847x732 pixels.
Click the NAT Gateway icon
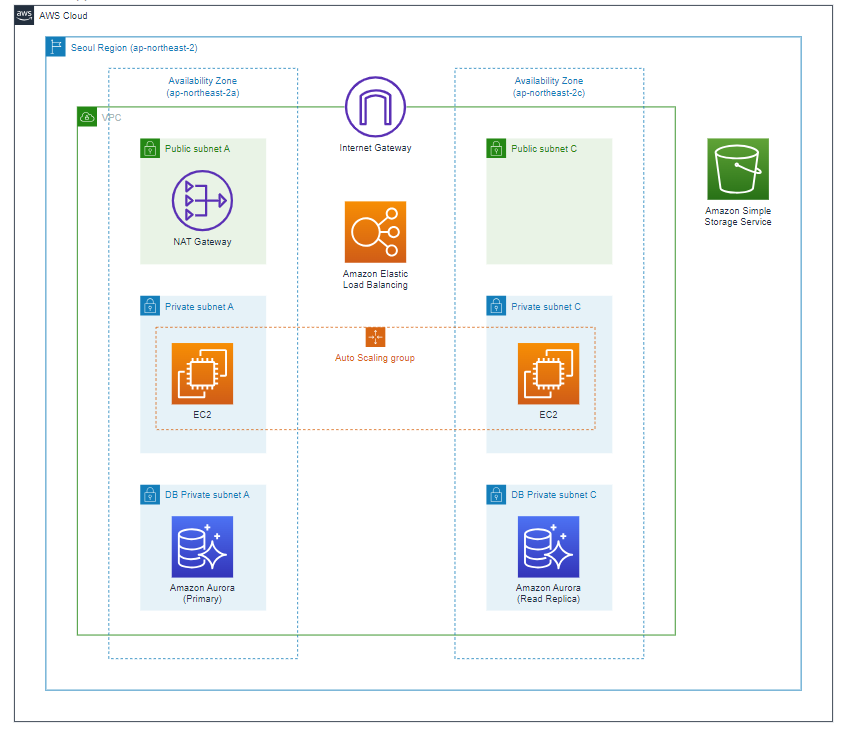click(202, 200)
